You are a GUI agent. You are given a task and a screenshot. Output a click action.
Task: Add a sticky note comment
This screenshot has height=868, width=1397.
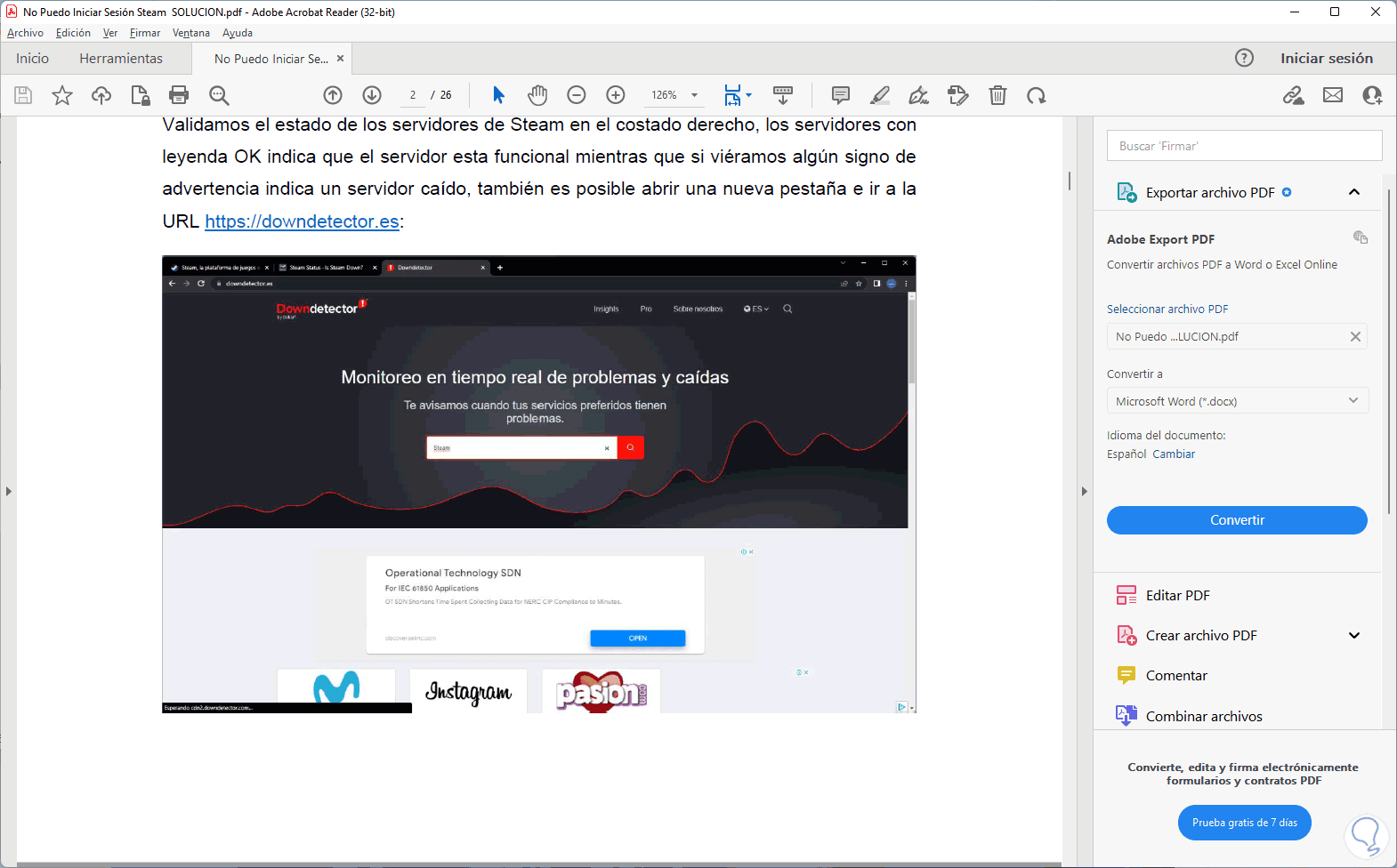pos(841,95)
